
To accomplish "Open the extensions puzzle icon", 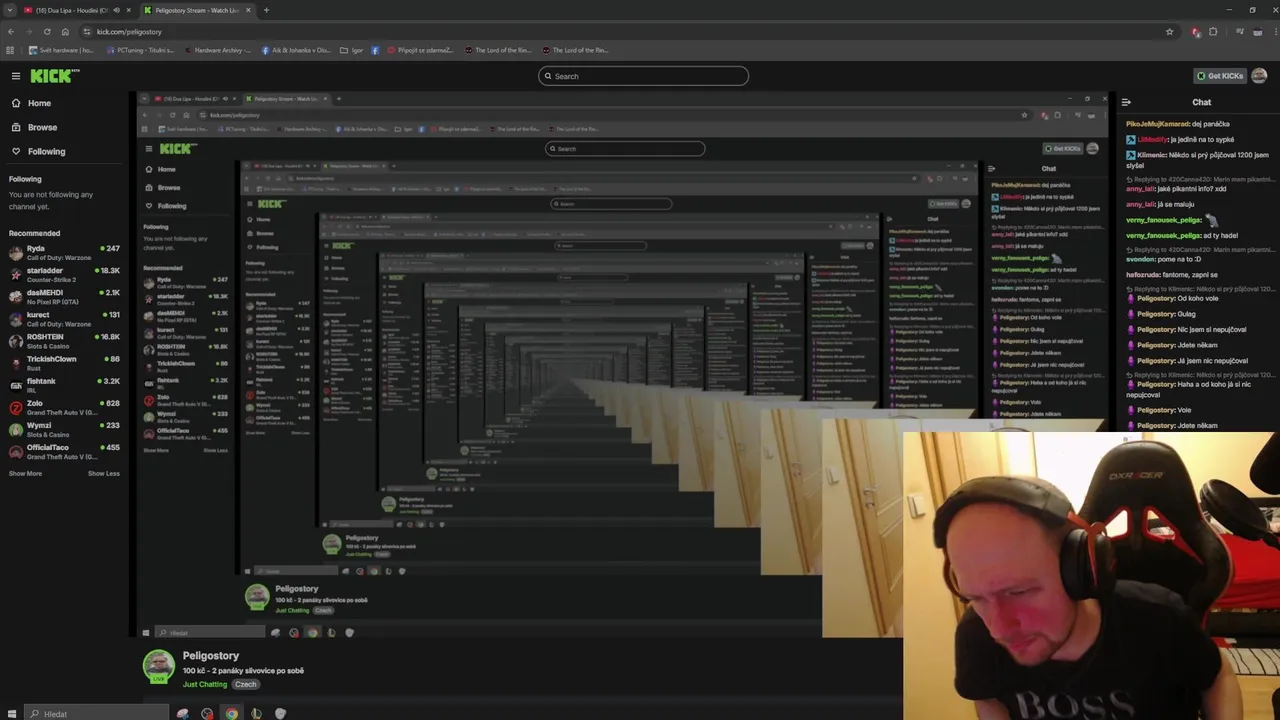I will point(1213,31).
